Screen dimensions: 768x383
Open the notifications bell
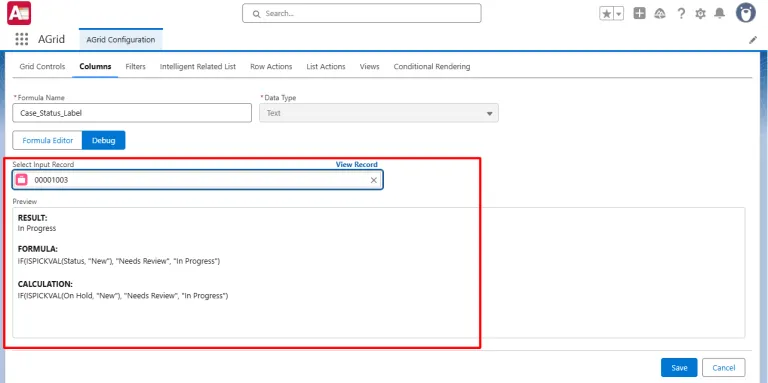[x=720, y=14]
